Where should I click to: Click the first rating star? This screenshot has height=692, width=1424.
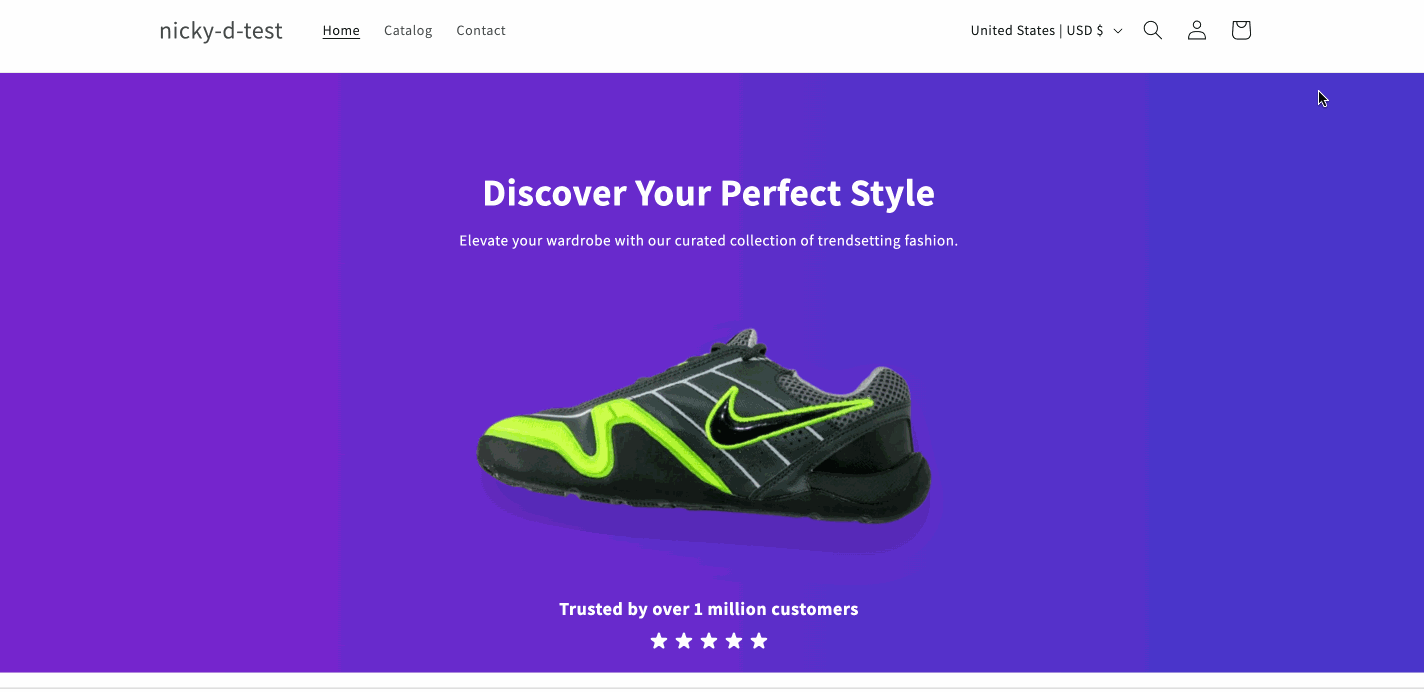click(x=659, y=641)
